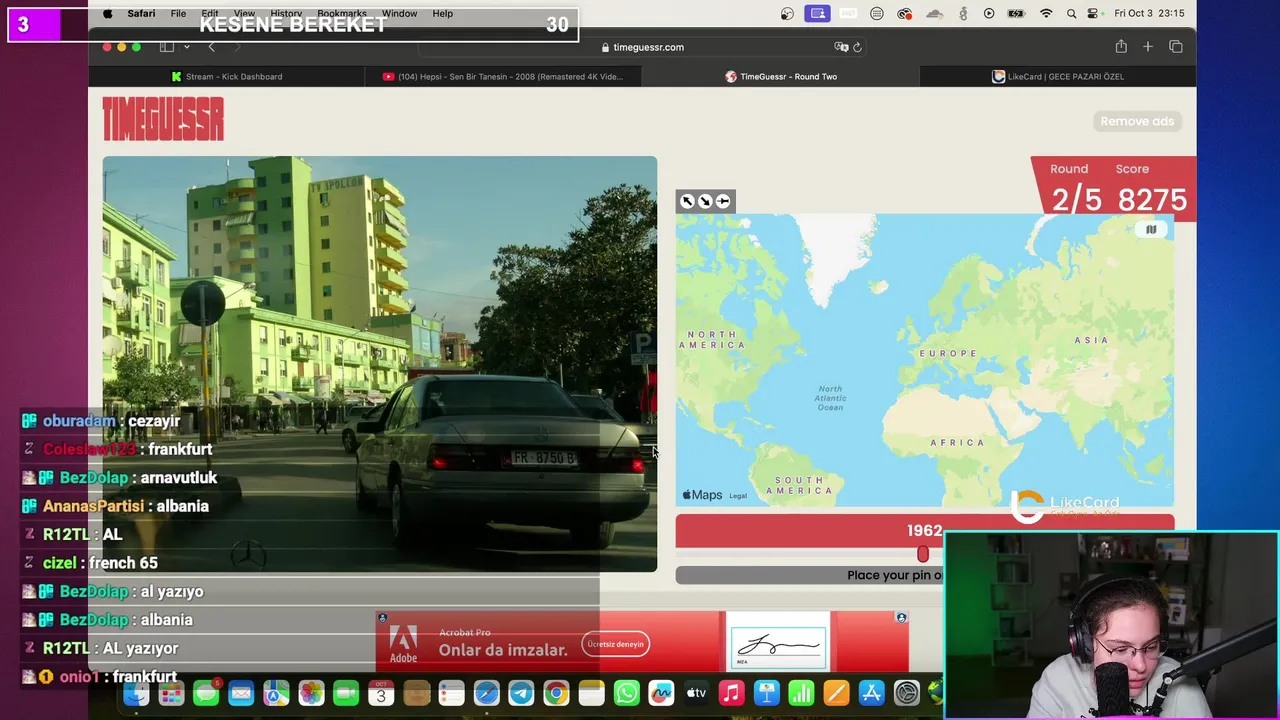Open Finder from the Dock
Image resolution: width=1280 pixels, height=720 pixels.
(136, 693)
